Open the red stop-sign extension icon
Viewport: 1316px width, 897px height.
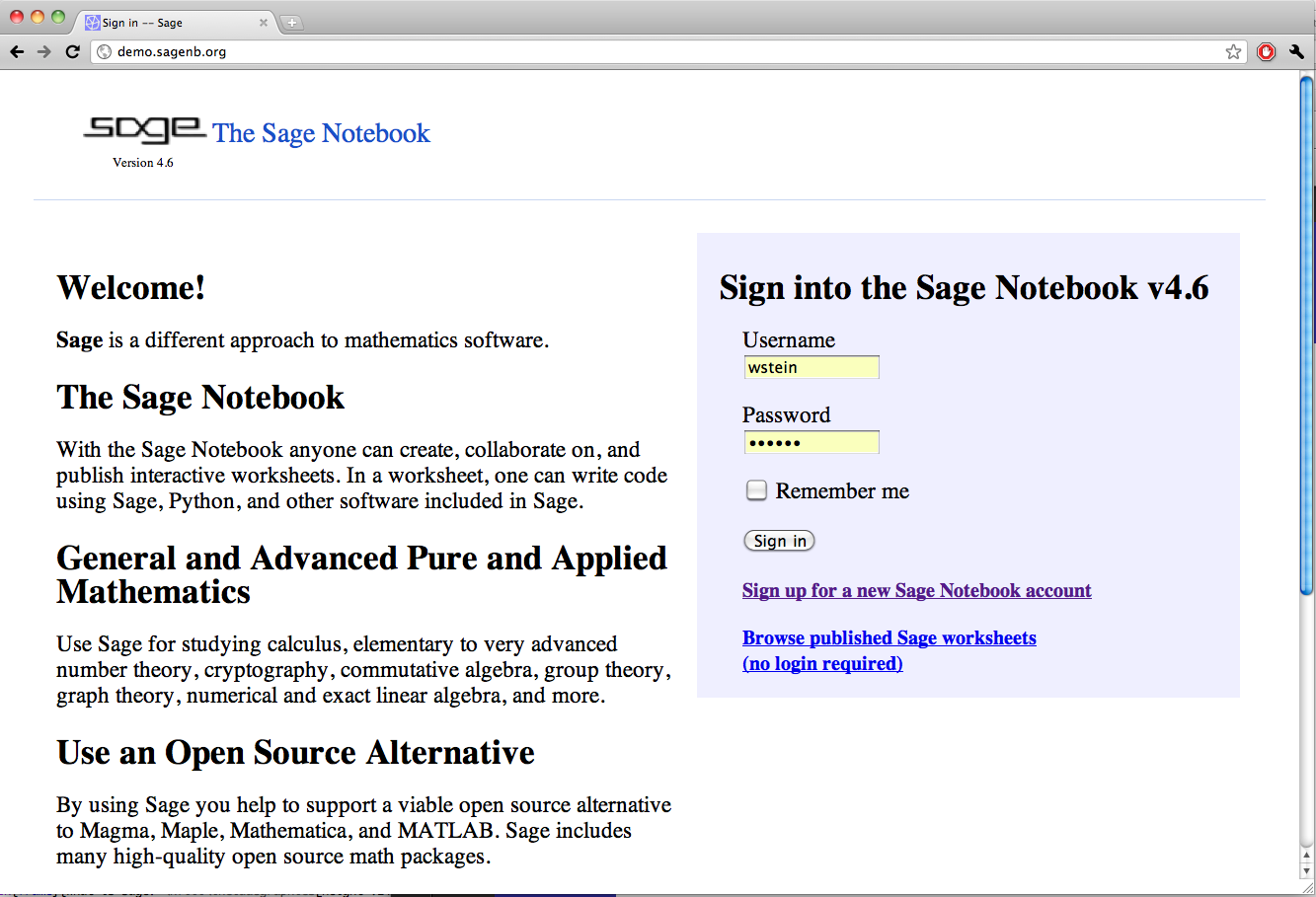click(x=1267, y=51)
